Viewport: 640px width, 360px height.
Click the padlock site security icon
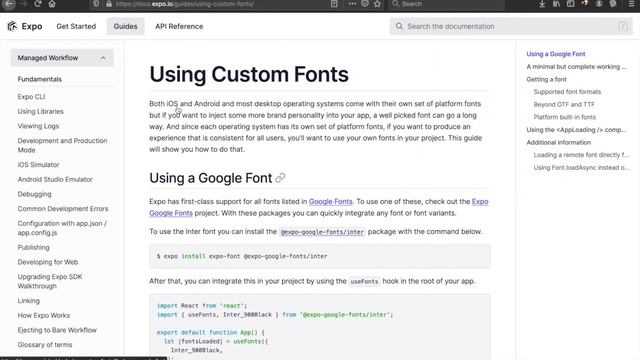[109, 4]
